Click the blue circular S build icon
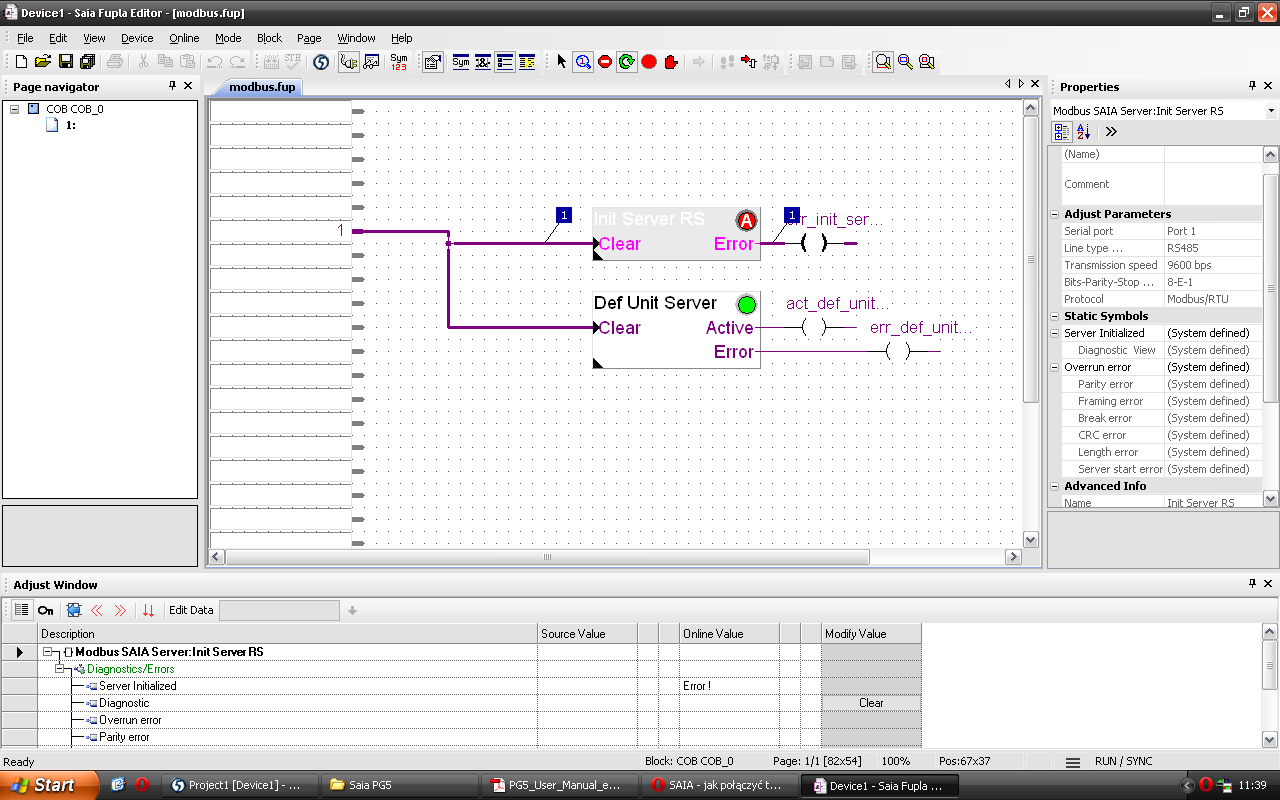The width and height of the screenshot is (1280, 800). click(321, 62)
